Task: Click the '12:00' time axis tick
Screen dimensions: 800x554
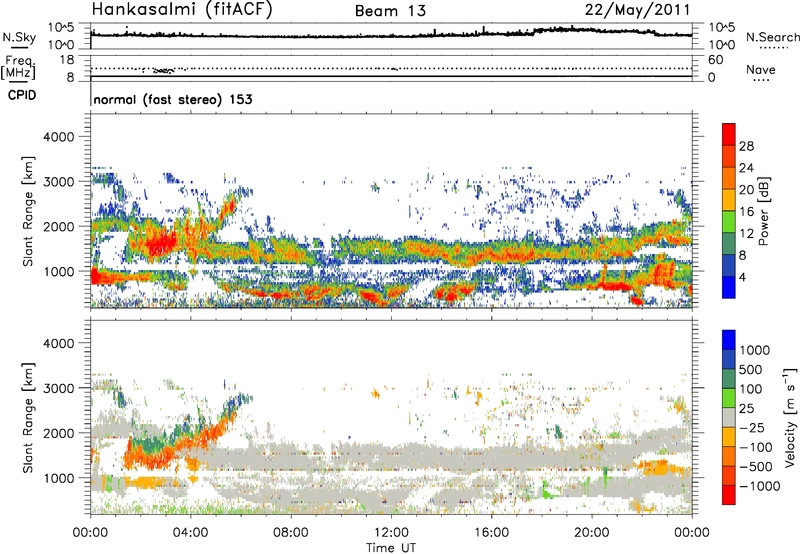Action: pos(391,533)
